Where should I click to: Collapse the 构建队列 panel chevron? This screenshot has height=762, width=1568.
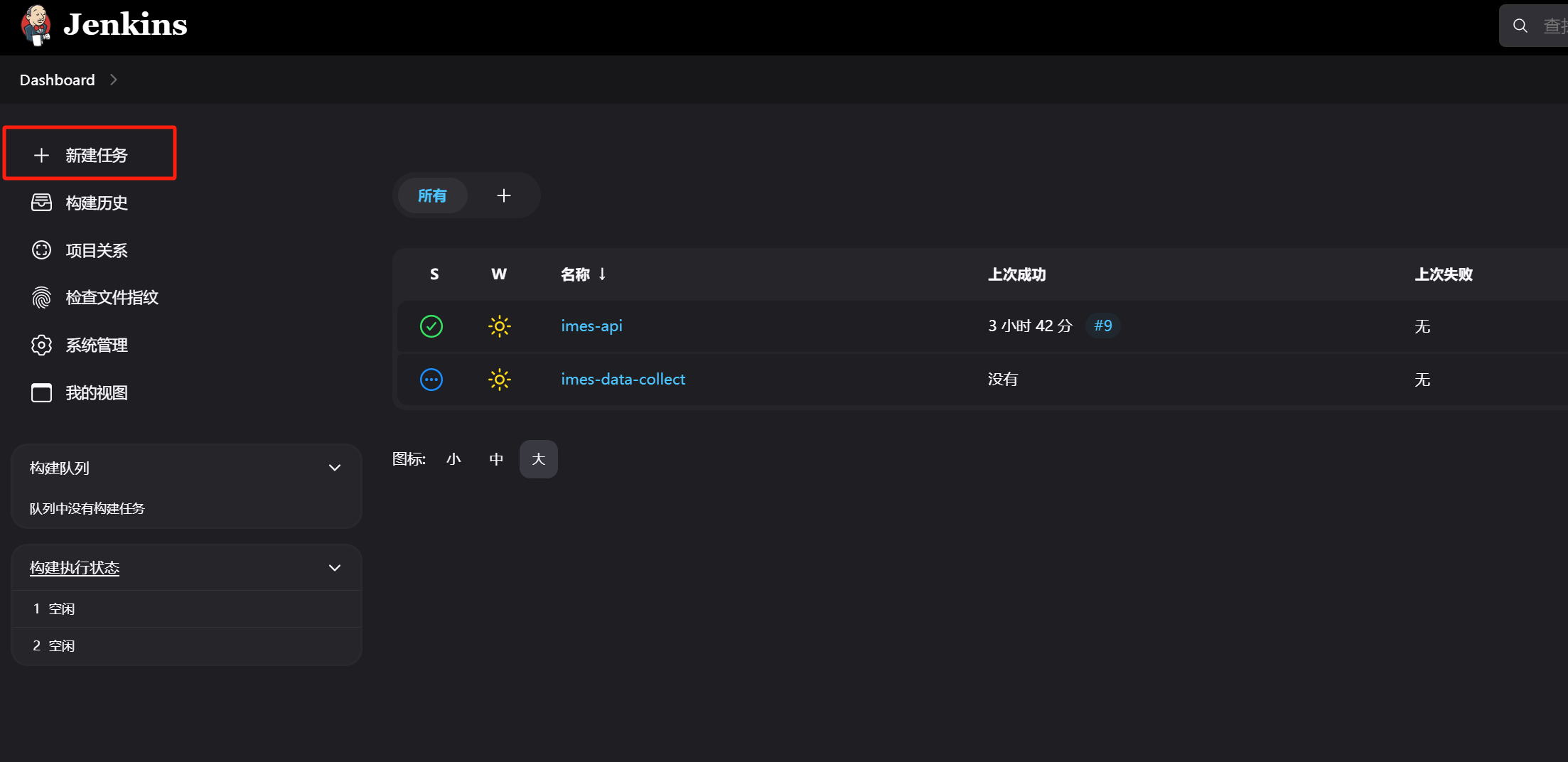pos(335,468)
